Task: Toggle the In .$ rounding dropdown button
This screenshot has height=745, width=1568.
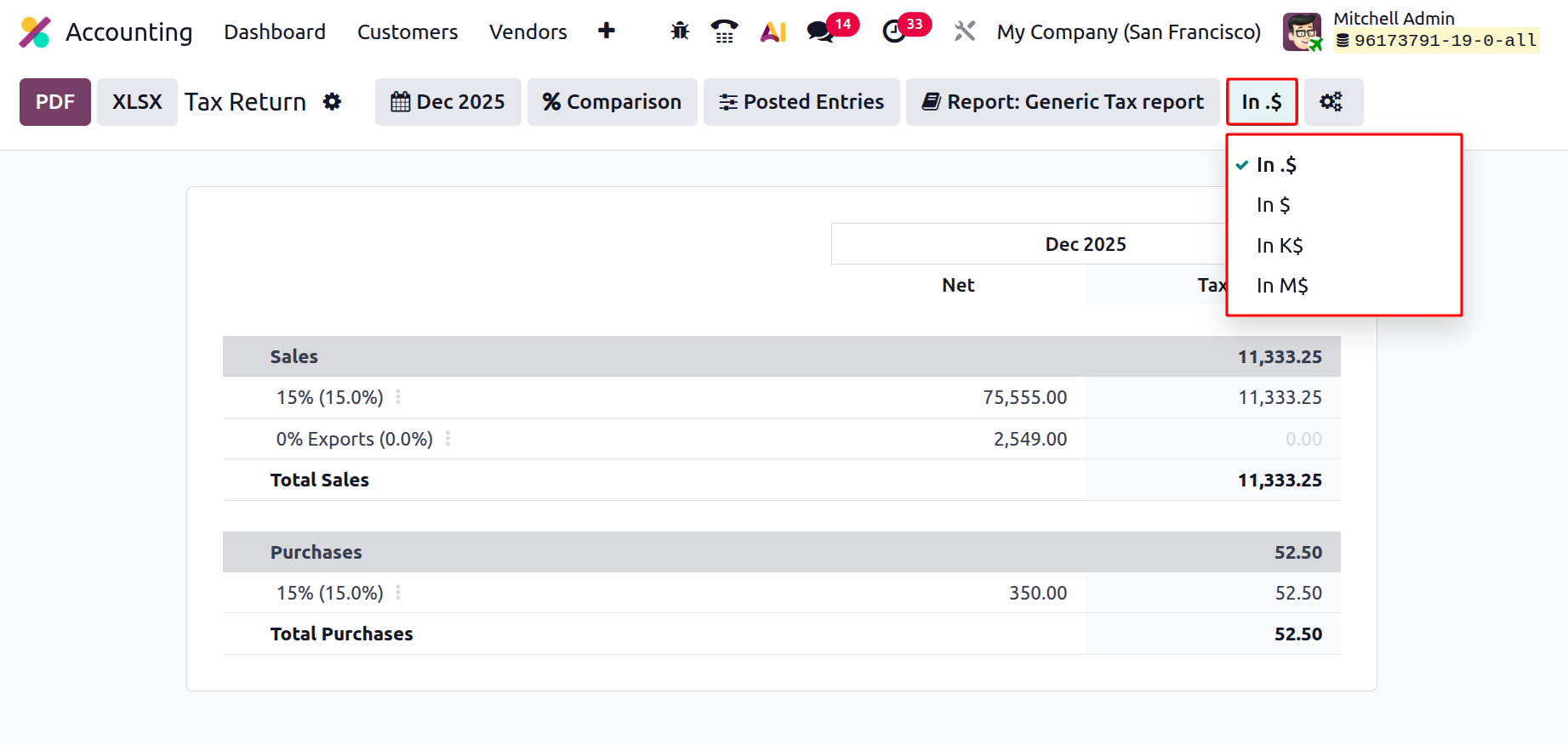Action: click(1262, 102)
